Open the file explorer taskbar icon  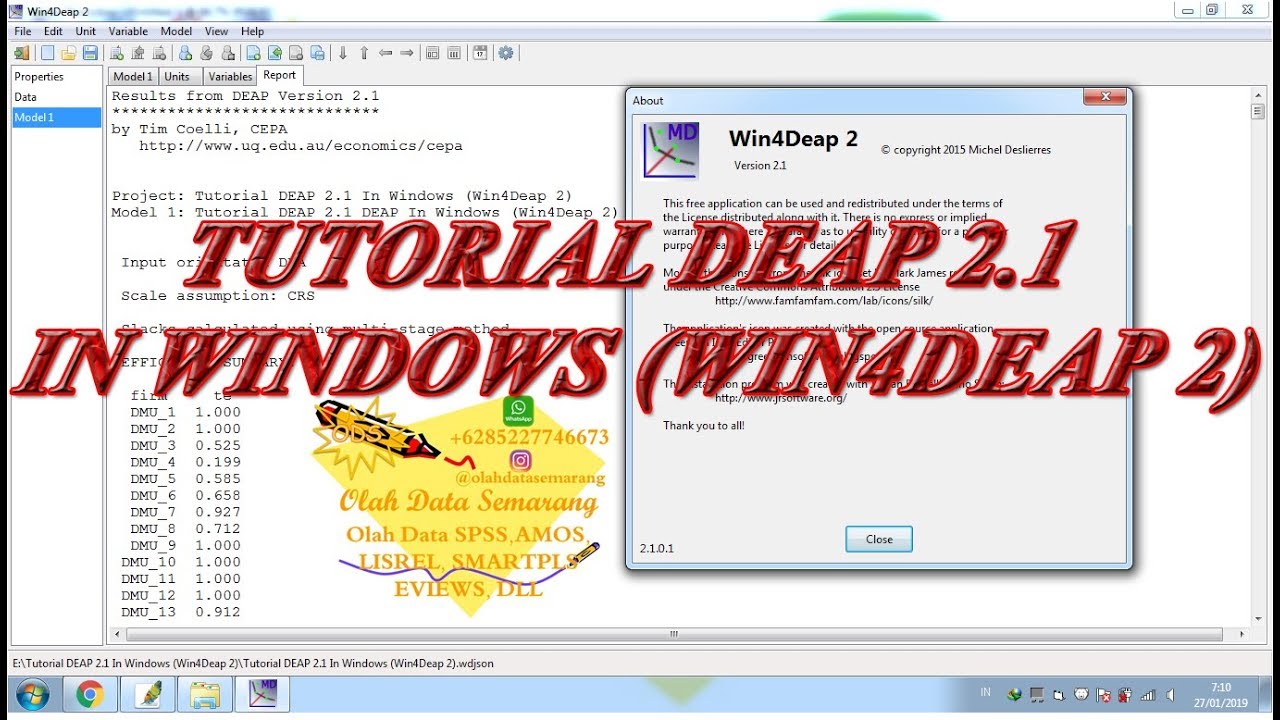click(x=205, y=694)
